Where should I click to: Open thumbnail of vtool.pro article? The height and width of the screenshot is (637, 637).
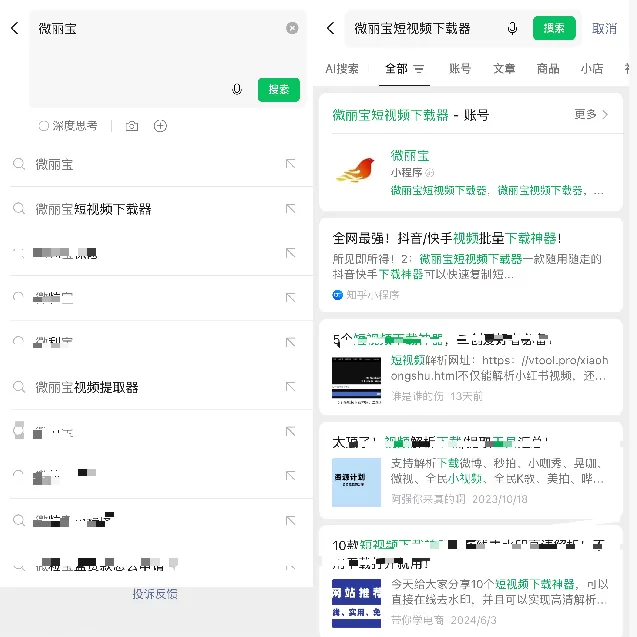tap(356, 381)
